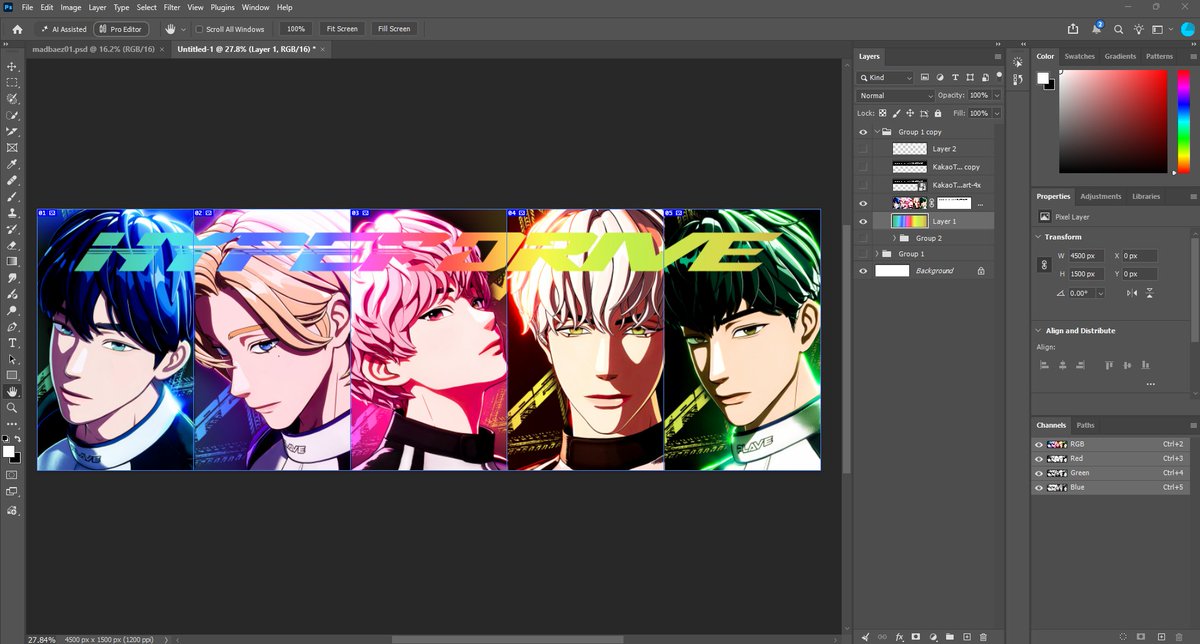Hide the Background layer
This screenshot has width=1200, height=644.
point(863,271)
